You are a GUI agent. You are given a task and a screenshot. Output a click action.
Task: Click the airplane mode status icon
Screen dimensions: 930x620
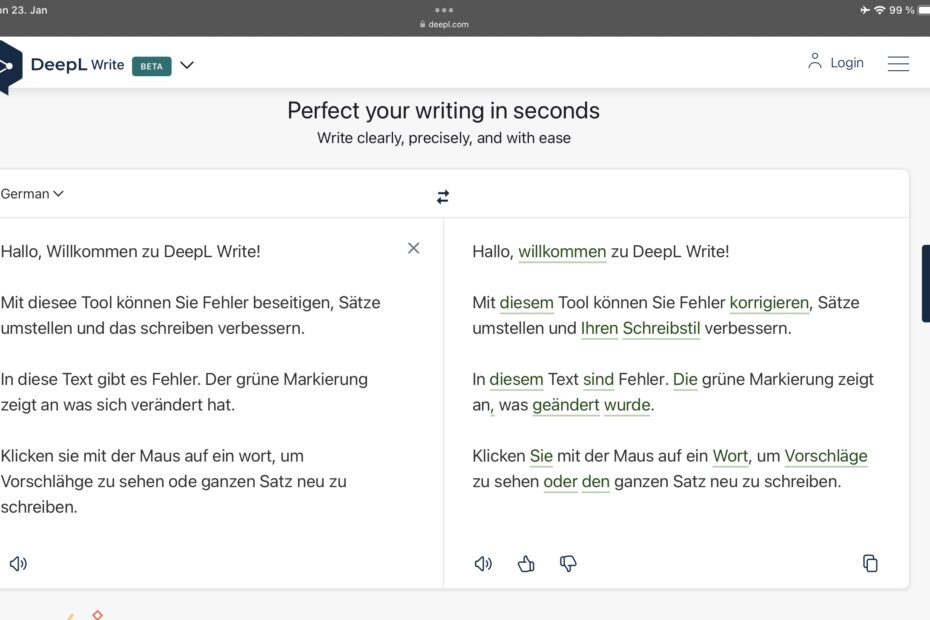(865, 10)
